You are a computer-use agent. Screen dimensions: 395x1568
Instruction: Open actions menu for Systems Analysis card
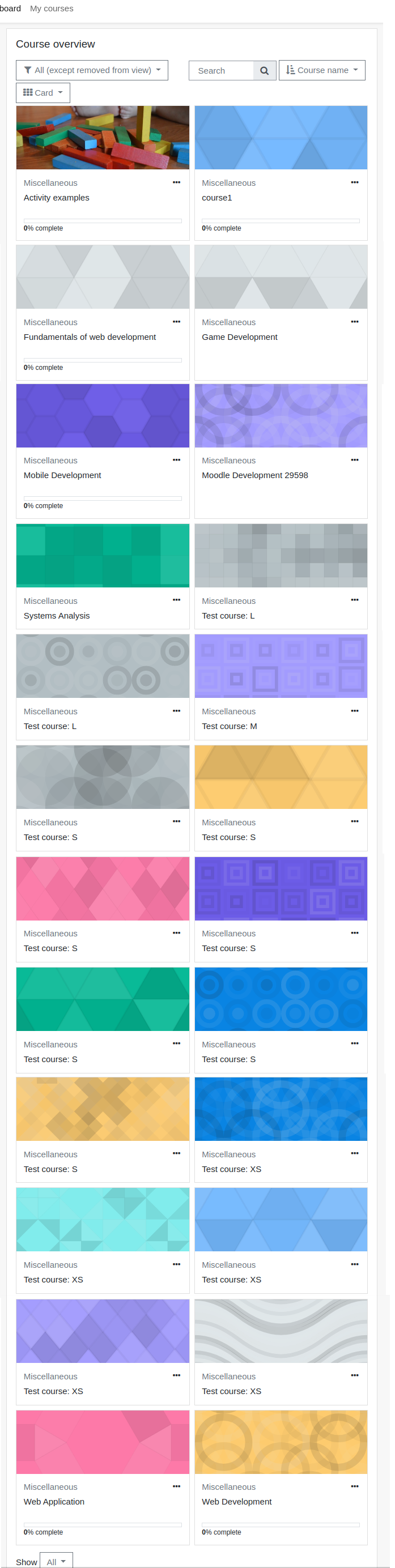[176, 600]
